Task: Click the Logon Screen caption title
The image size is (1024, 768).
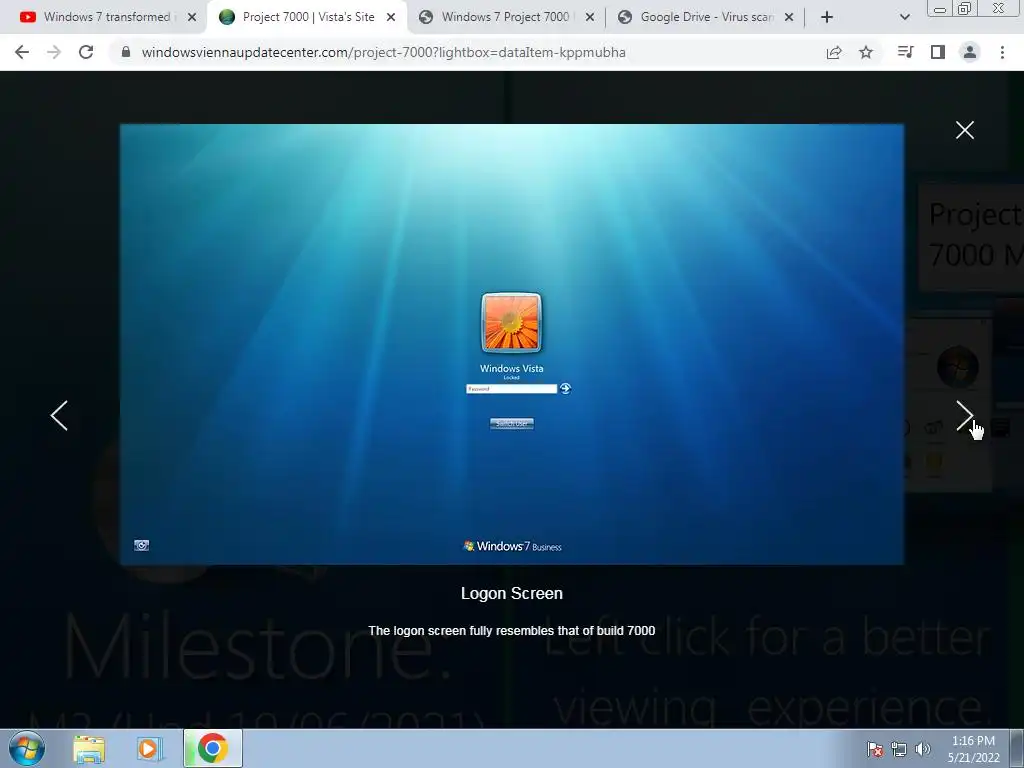Action: point(511,593)
